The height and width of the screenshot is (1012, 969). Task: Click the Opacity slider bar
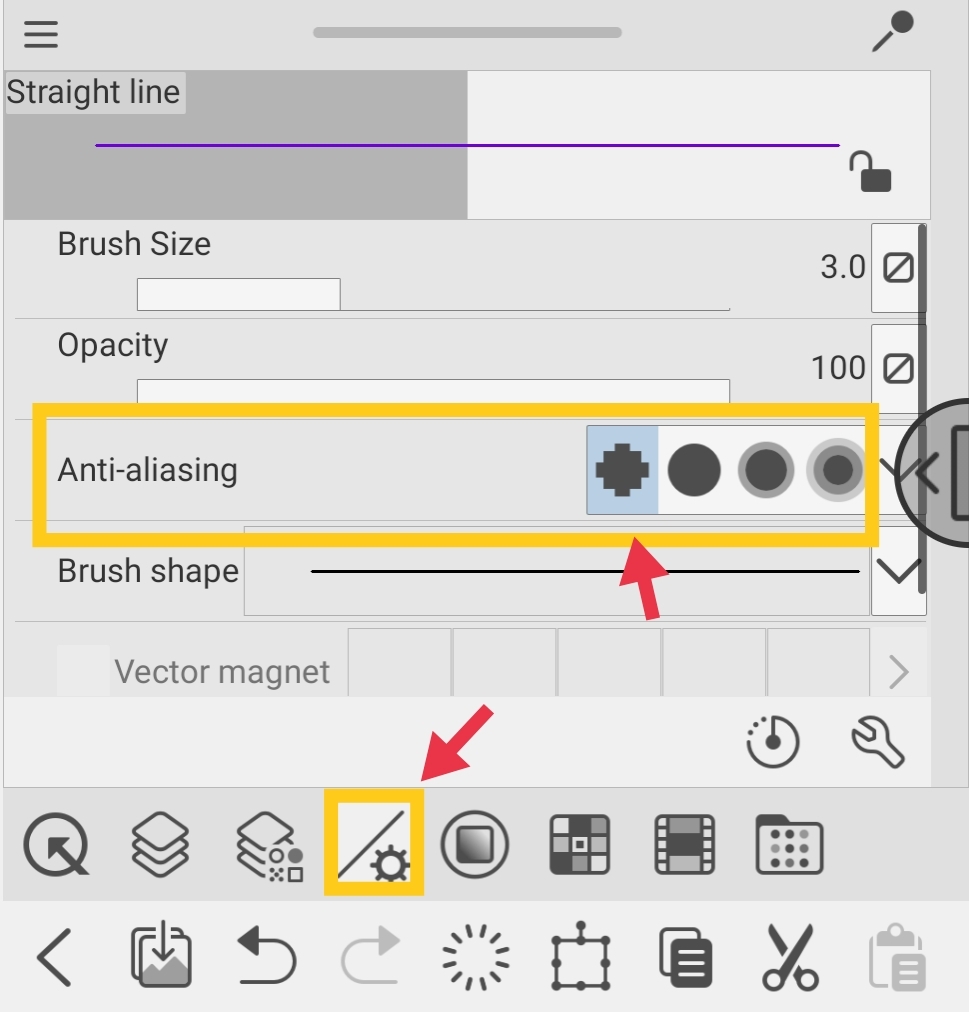pos(433,391)
